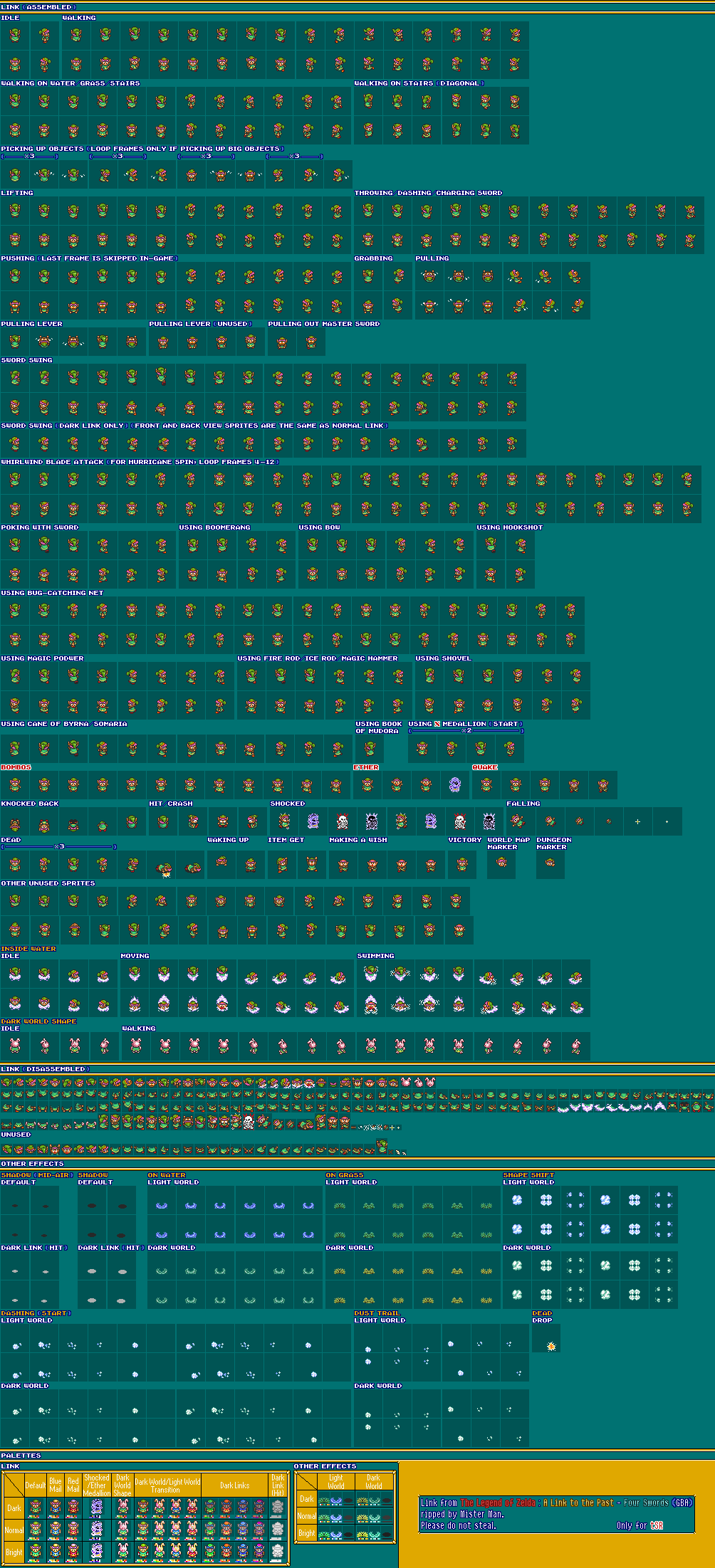
Task: Select the 'USING CANE OF BYRNA/SOMARIA' heading
Action: (x=64, y=724)
